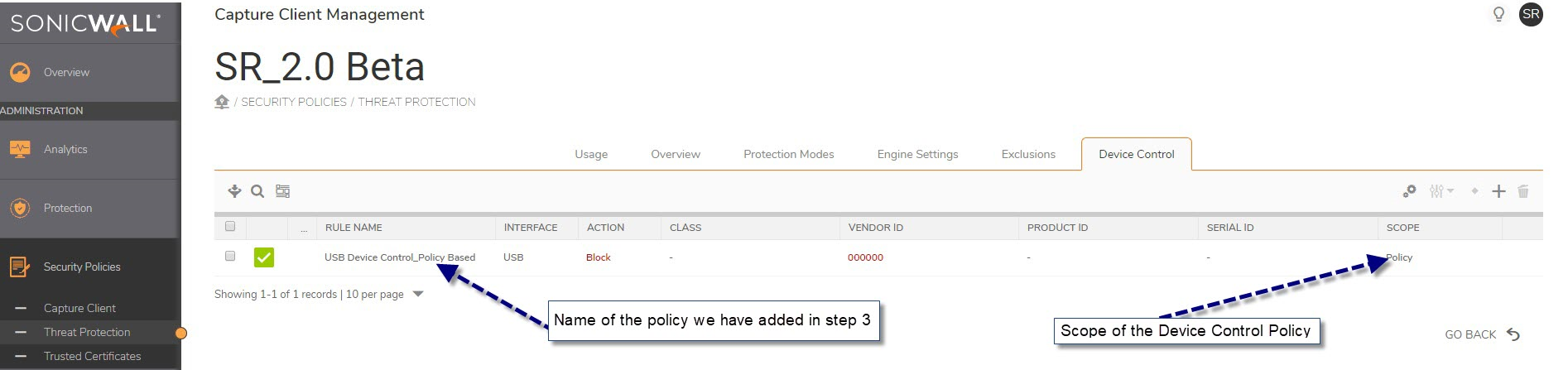Click the filter funnel icon

click(234, 191)
